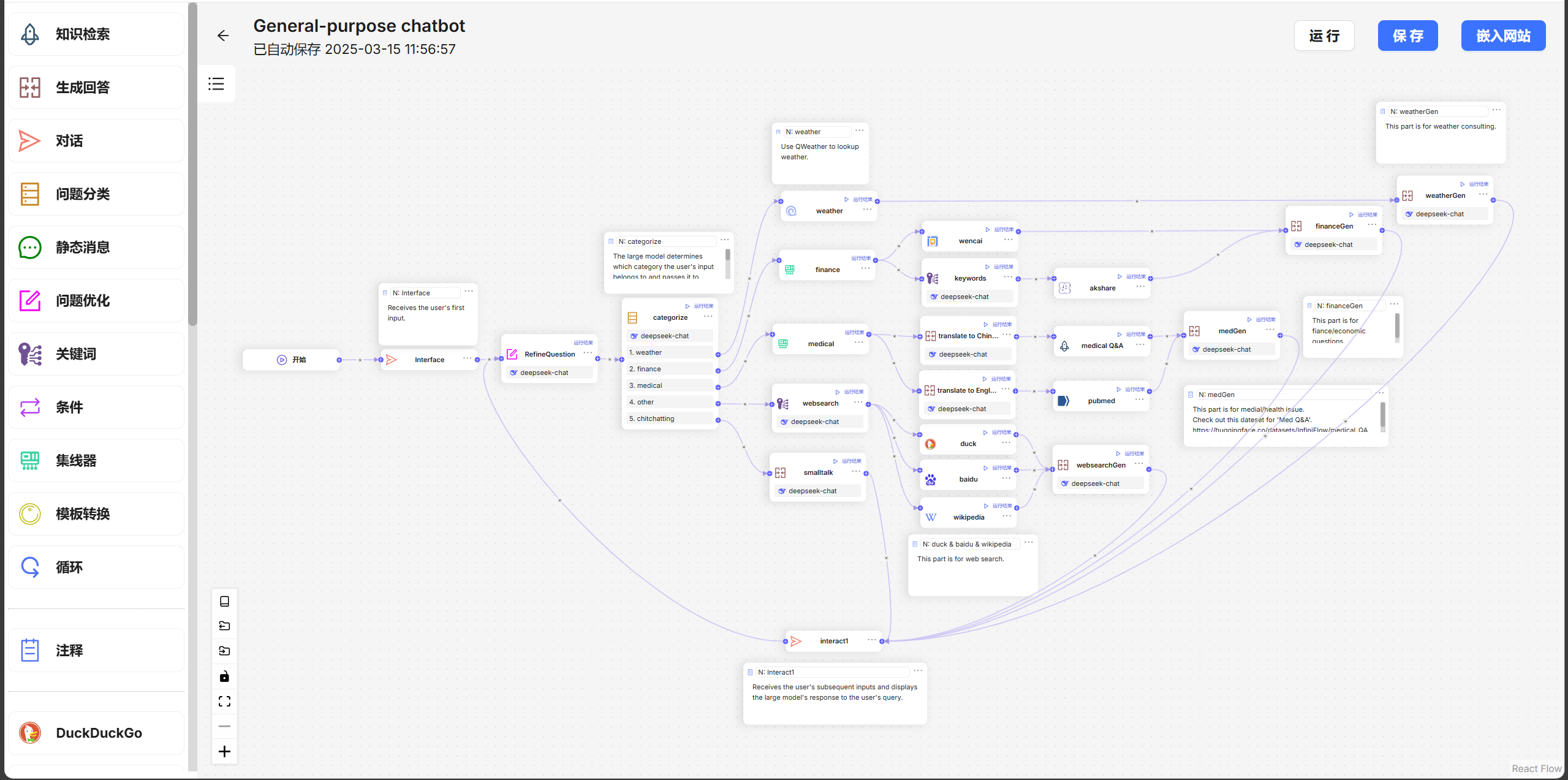Zoom in with the plus control
1568x780 pixels.
click(224, 752)
